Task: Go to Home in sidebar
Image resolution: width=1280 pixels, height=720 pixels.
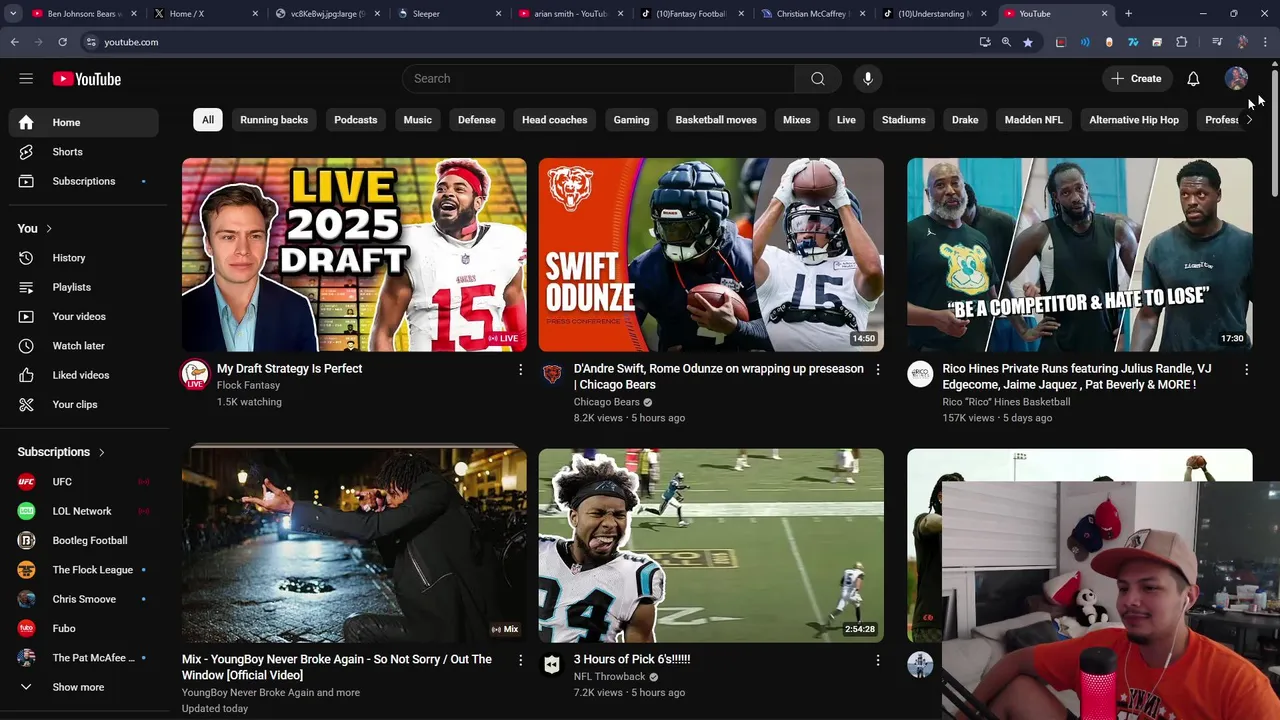Action: [x=84, y=122]
